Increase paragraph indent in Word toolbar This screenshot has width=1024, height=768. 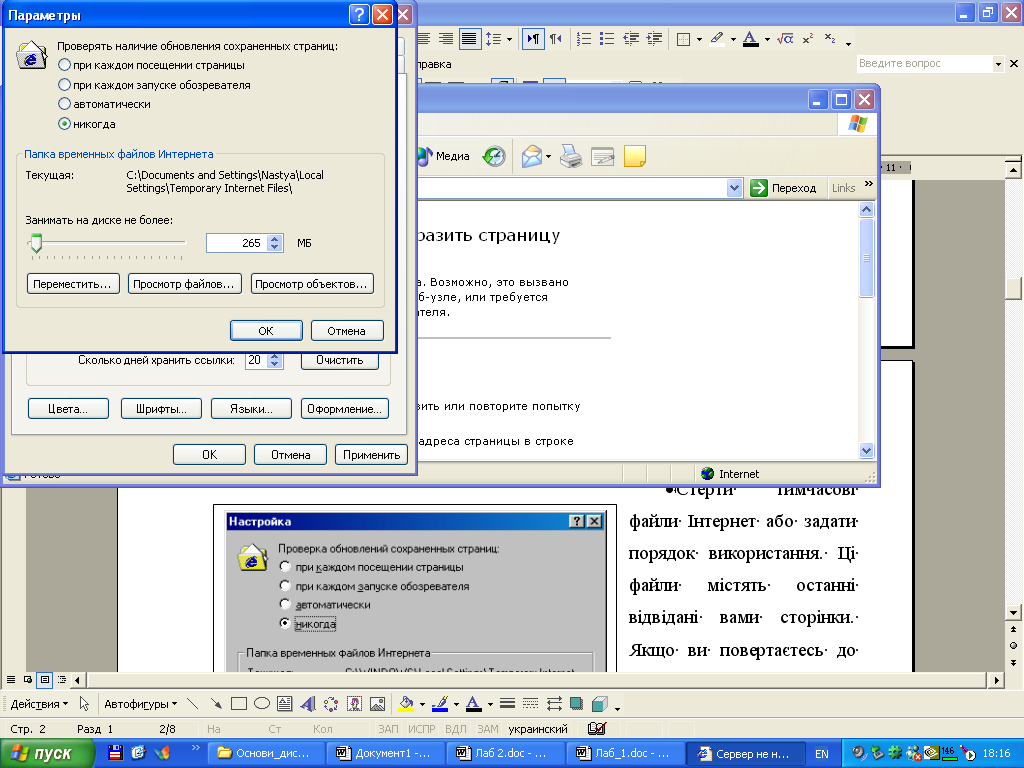coord(654,39)
